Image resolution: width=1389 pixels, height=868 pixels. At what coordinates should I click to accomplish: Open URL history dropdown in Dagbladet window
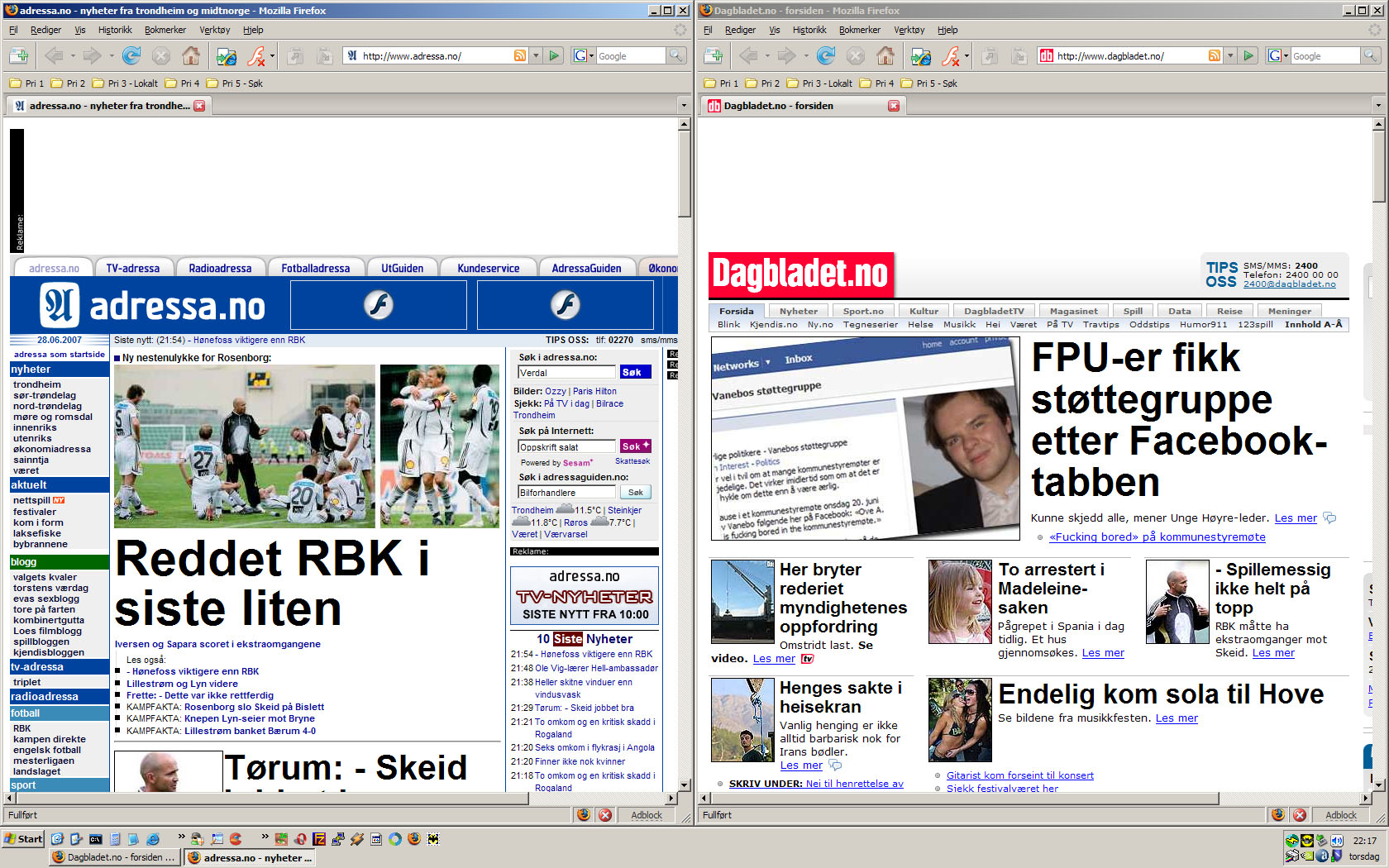(1230, 55)
